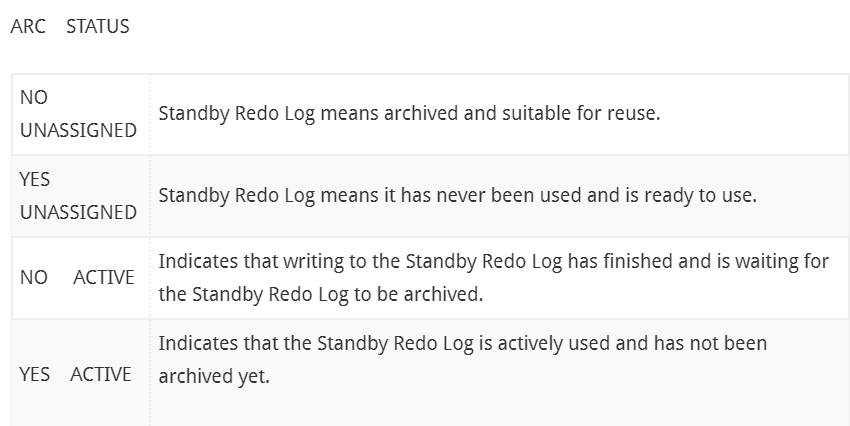This screenshot has width=850, height=426.
Task: Select the YES UNASSIGNED table cell
Action: 81,196
